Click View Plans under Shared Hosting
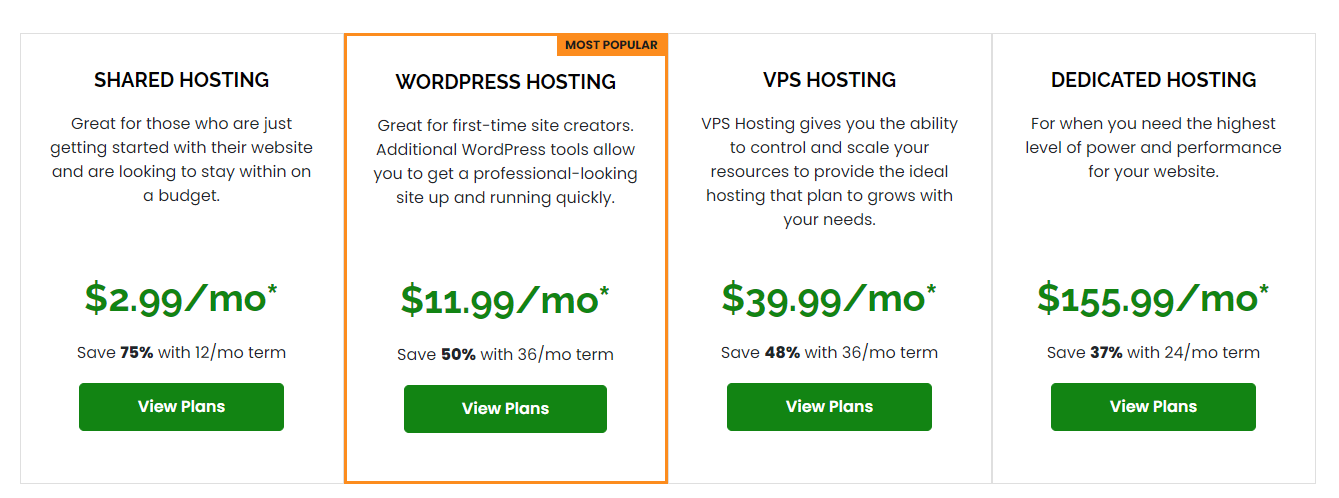This screenshot has height=498, width=1339. point(181,407)
